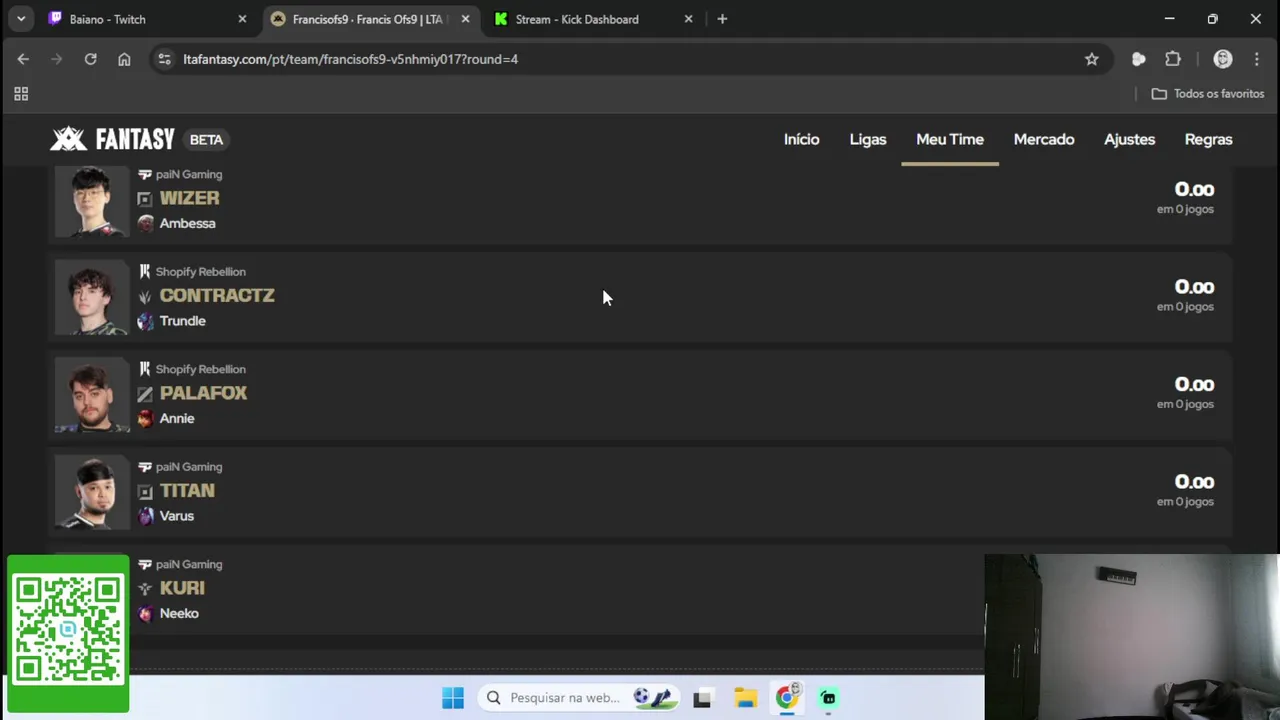The width and height of the screenshot is (1280, 720).
Task: Open Task View from taskbar
Action: pyautogui.click(x=702, y=698)
